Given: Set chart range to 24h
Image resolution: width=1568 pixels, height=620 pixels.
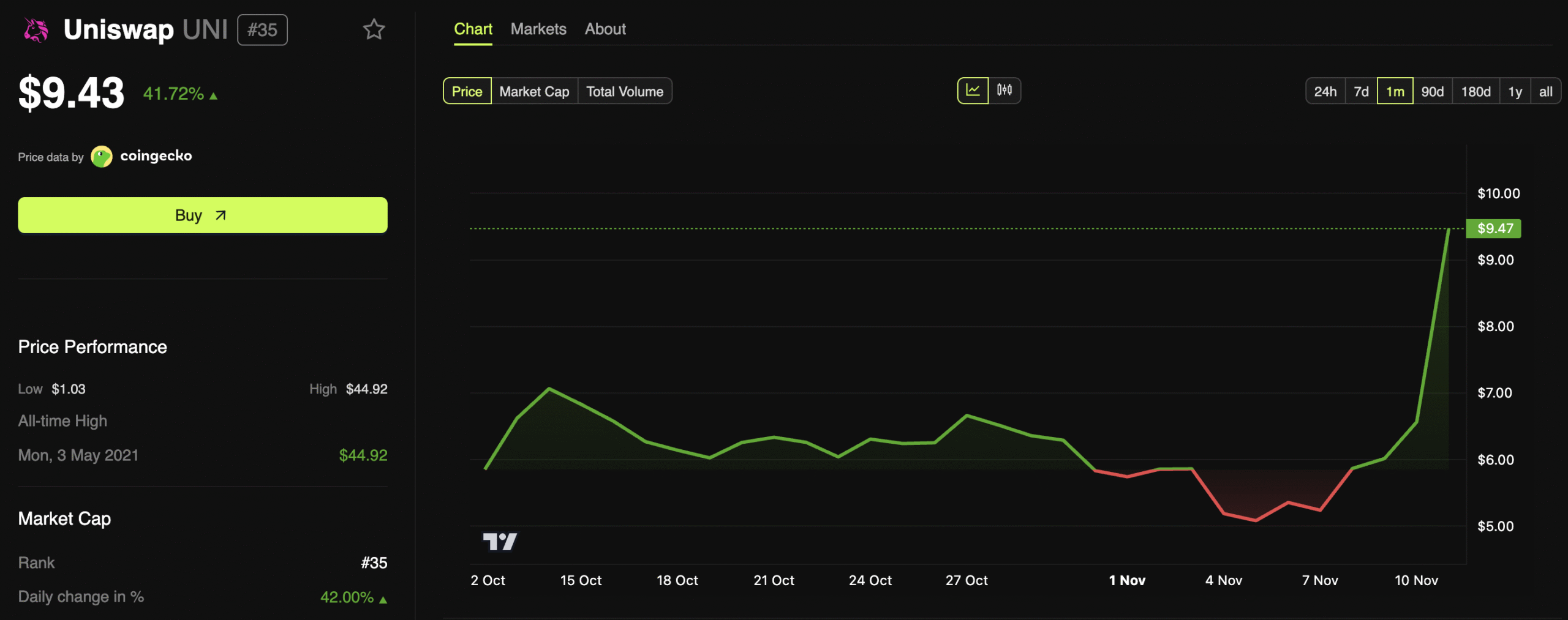Looking at the screenshot, I should click(x=1325, y=91).
